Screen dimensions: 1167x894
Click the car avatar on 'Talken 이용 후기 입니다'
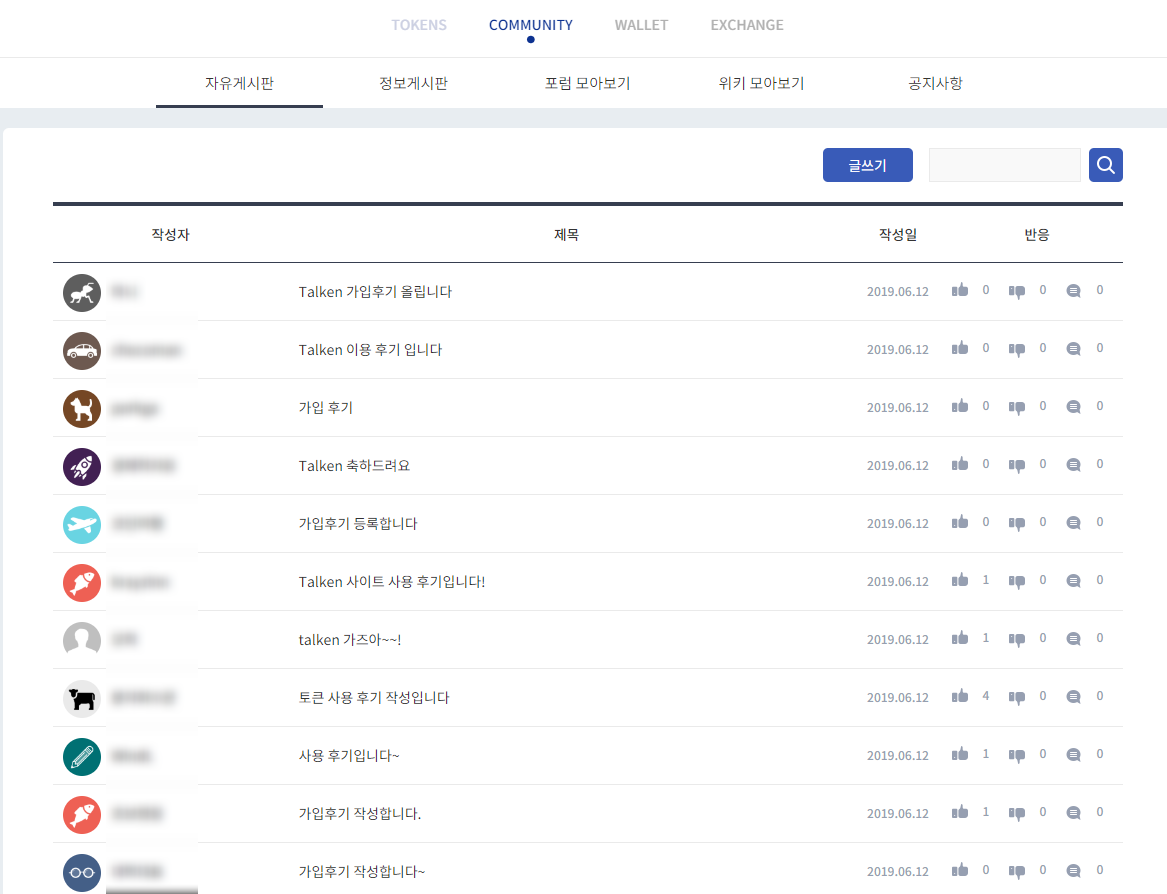(82, 351)
